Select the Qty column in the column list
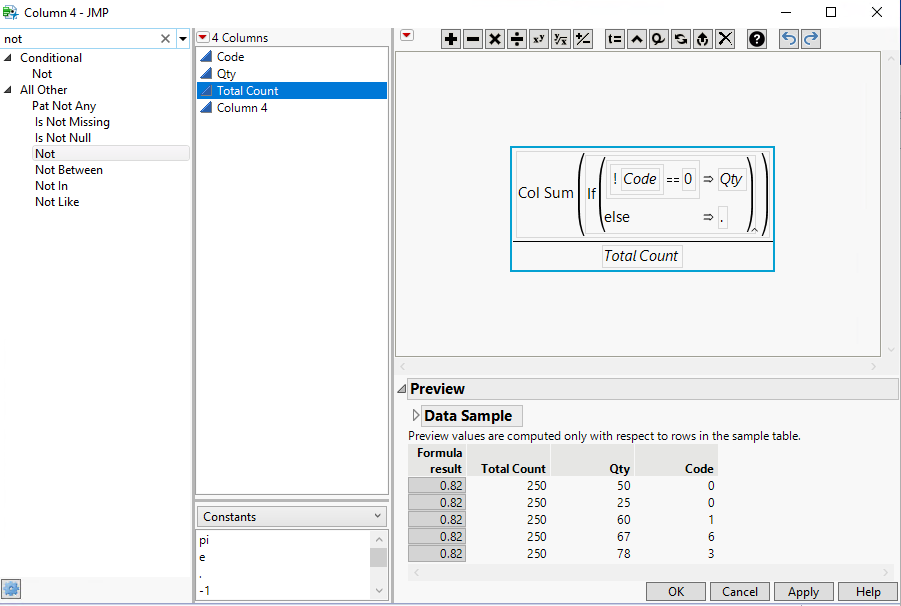This screenshot has width=901, height=606. tap(226, 74)
